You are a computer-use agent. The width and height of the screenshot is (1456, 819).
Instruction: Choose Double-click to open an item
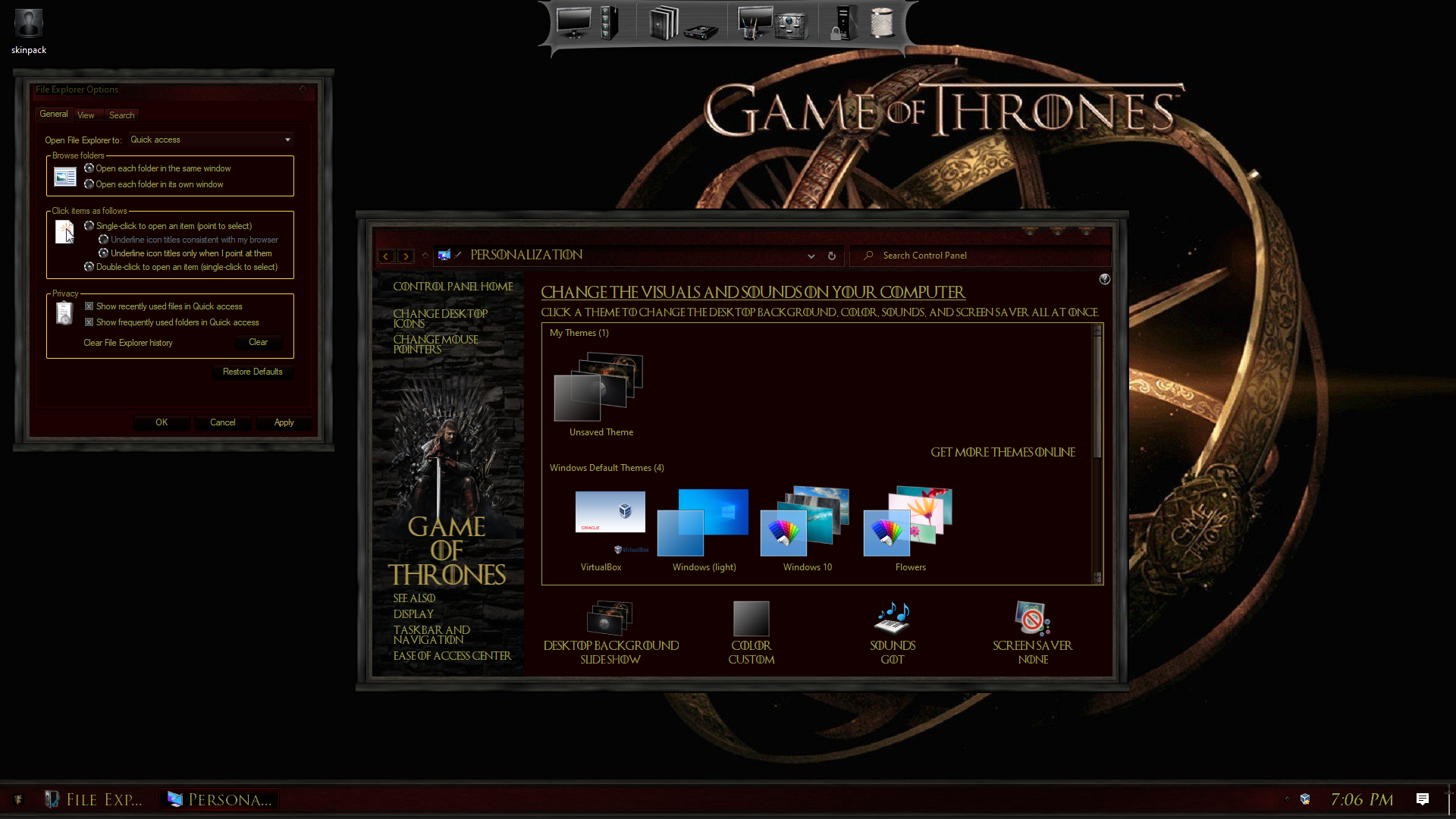coord(89,267)
